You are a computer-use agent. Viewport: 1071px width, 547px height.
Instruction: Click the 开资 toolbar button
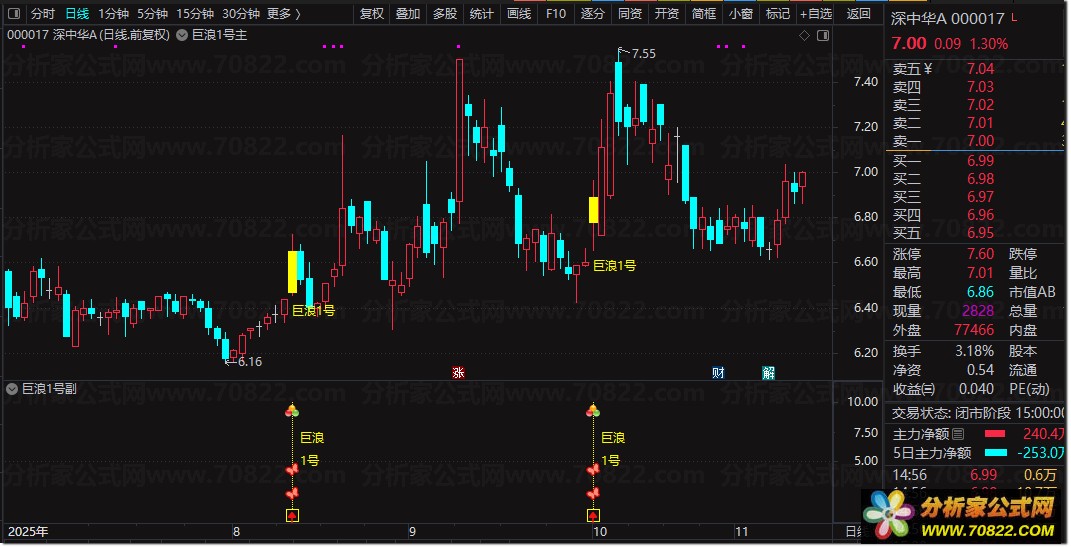(x=667, y=14)
